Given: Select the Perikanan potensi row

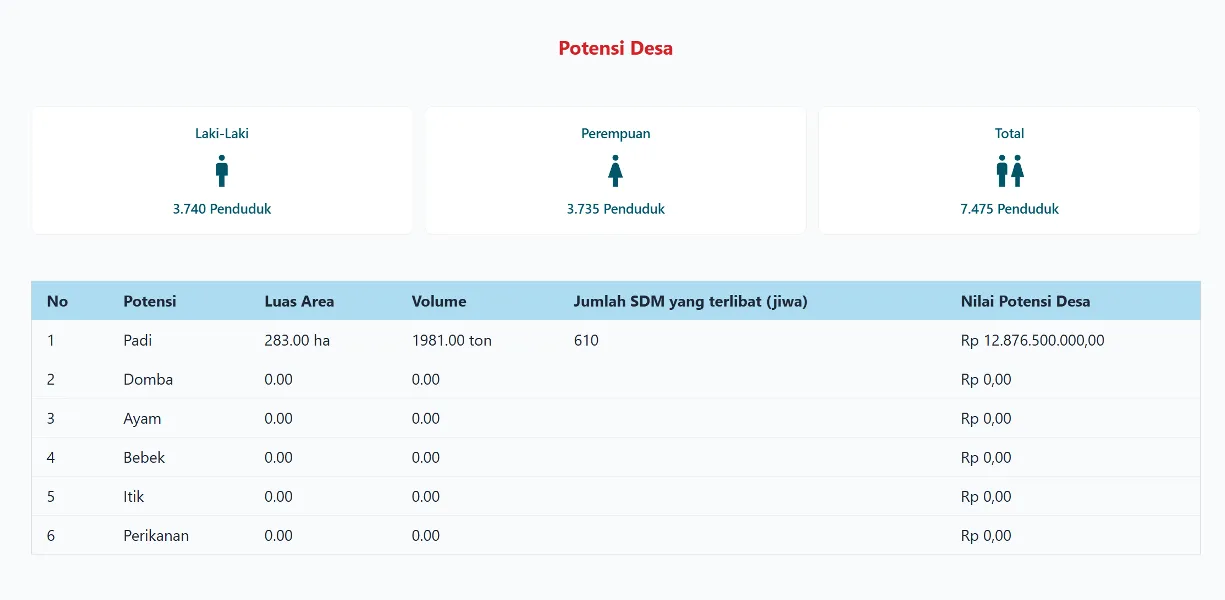Looking at the screenshot, I should click(156, 535).
